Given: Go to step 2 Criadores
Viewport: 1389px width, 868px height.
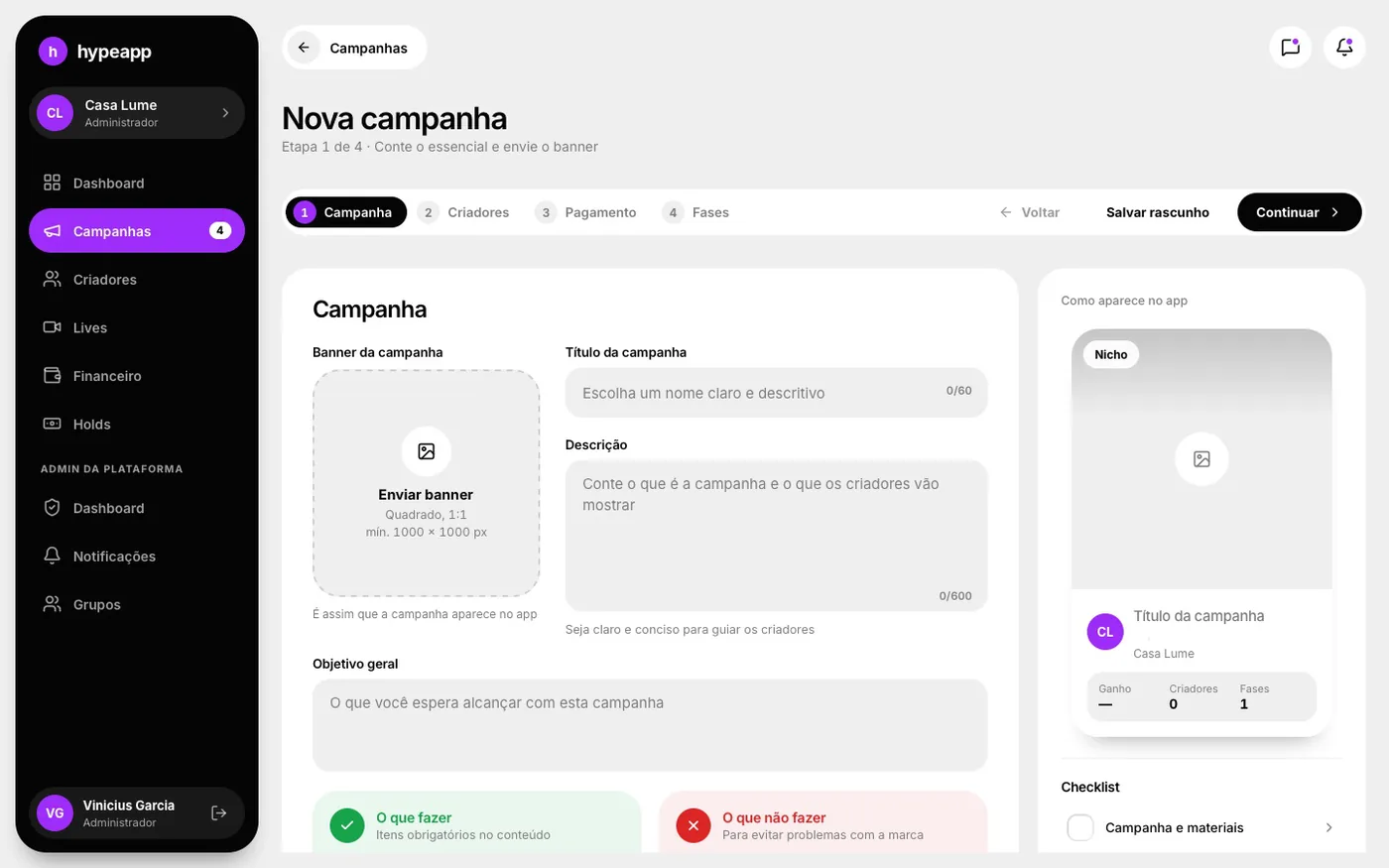Looking at the screenshot, I should tap(464, 212).
